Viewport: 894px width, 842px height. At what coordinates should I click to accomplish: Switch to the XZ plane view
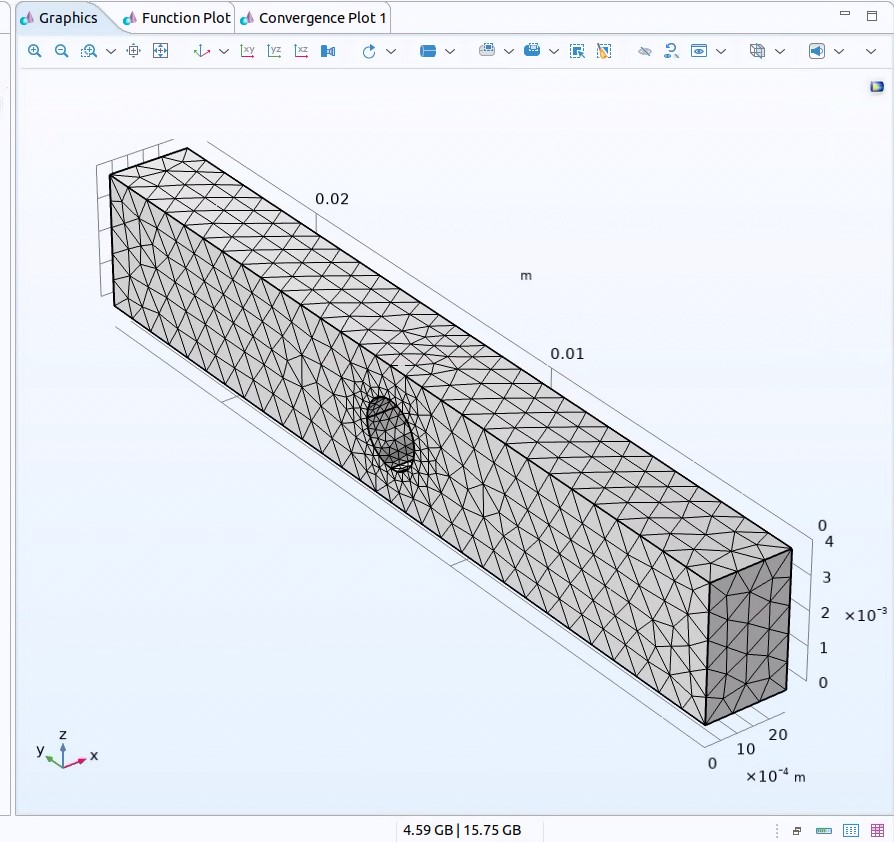pos(301,51)
